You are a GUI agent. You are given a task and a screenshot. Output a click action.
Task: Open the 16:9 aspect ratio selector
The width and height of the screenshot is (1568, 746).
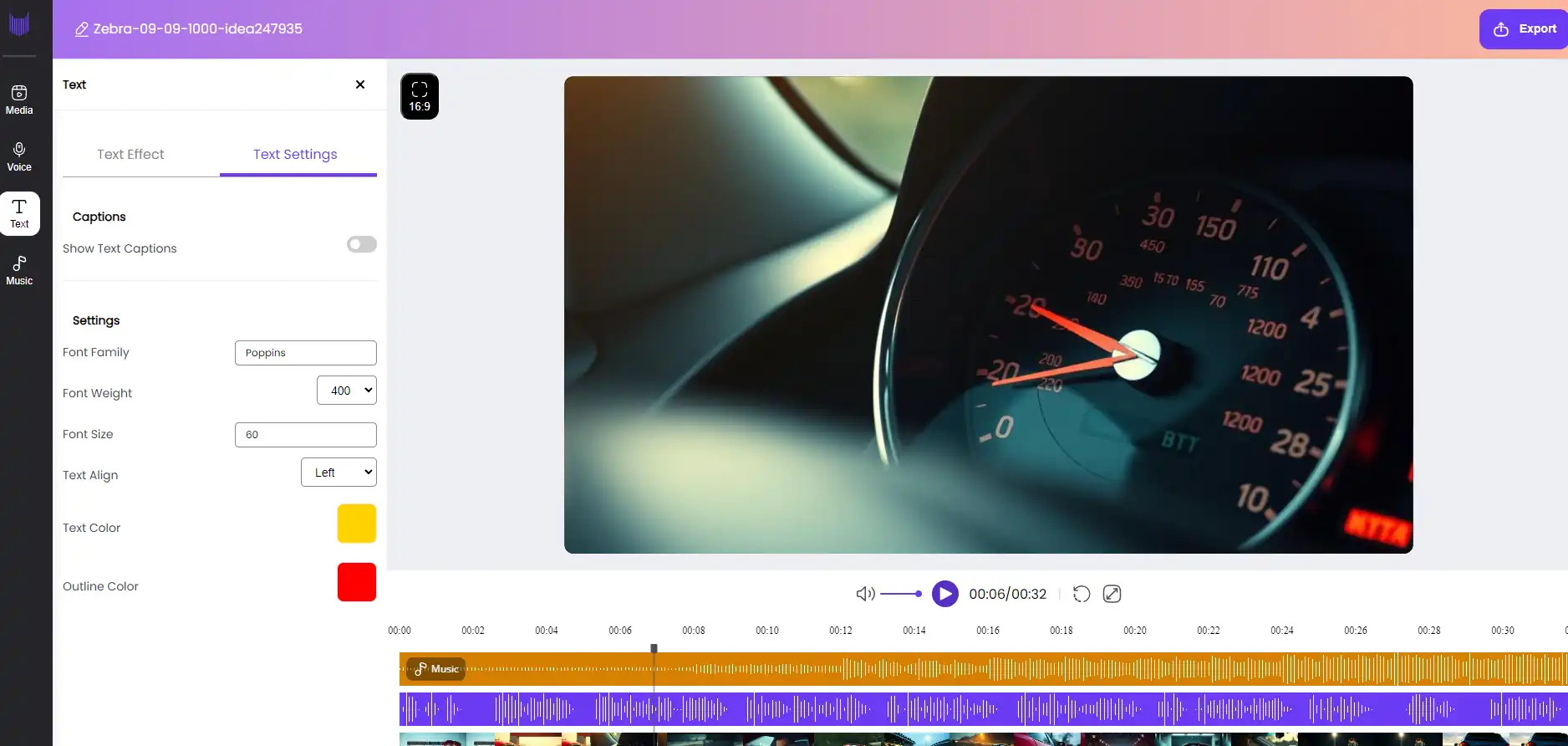[420, 96]
